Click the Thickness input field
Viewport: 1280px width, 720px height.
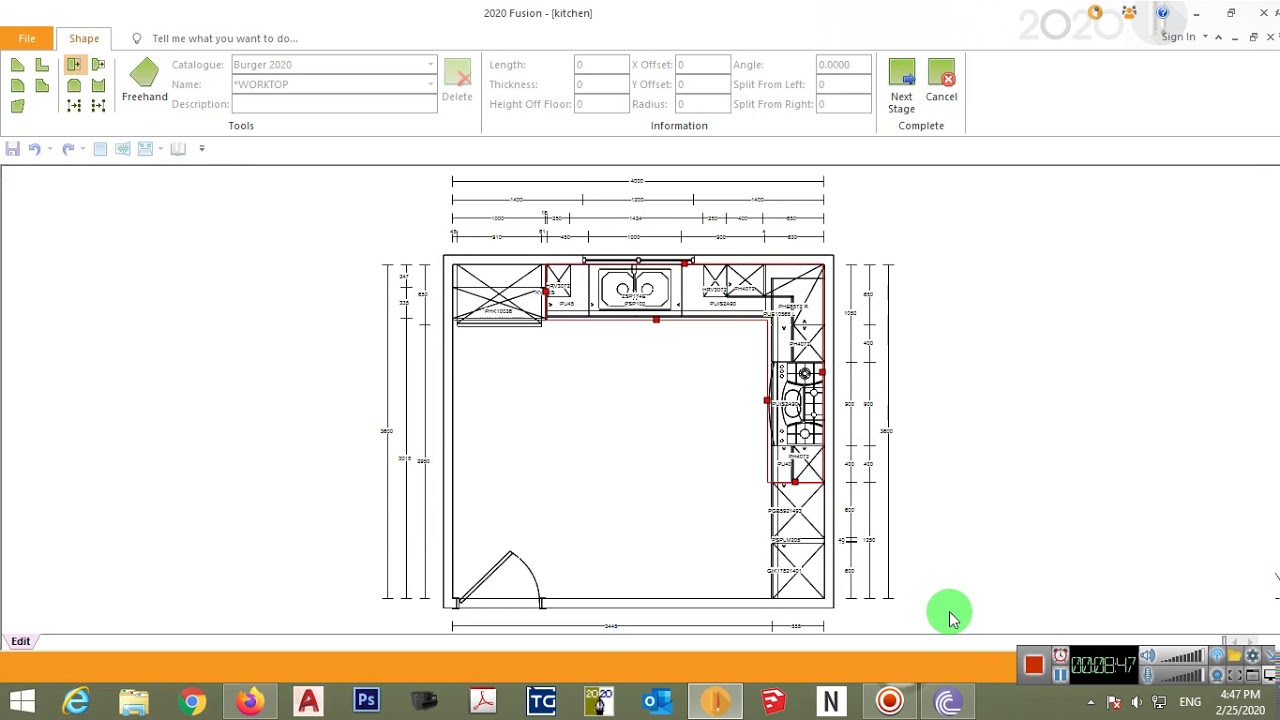pyautogui.click(x=601, y=85)
